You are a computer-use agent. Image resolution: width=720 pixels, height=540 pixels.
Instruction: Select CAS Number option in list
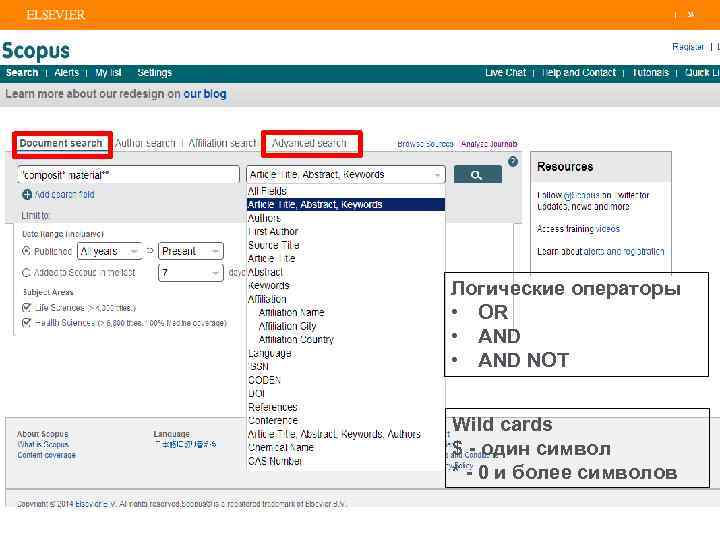coord(275,461)
